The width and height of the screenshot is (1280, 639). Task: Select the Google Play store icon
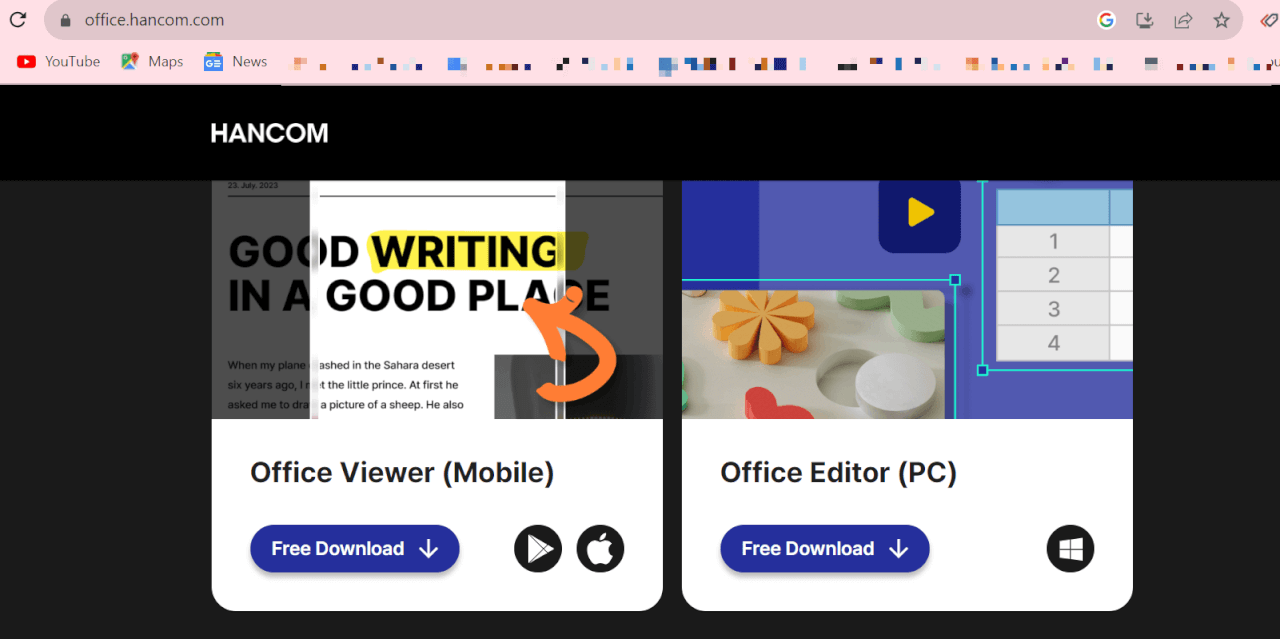click(x=537, y=548)
